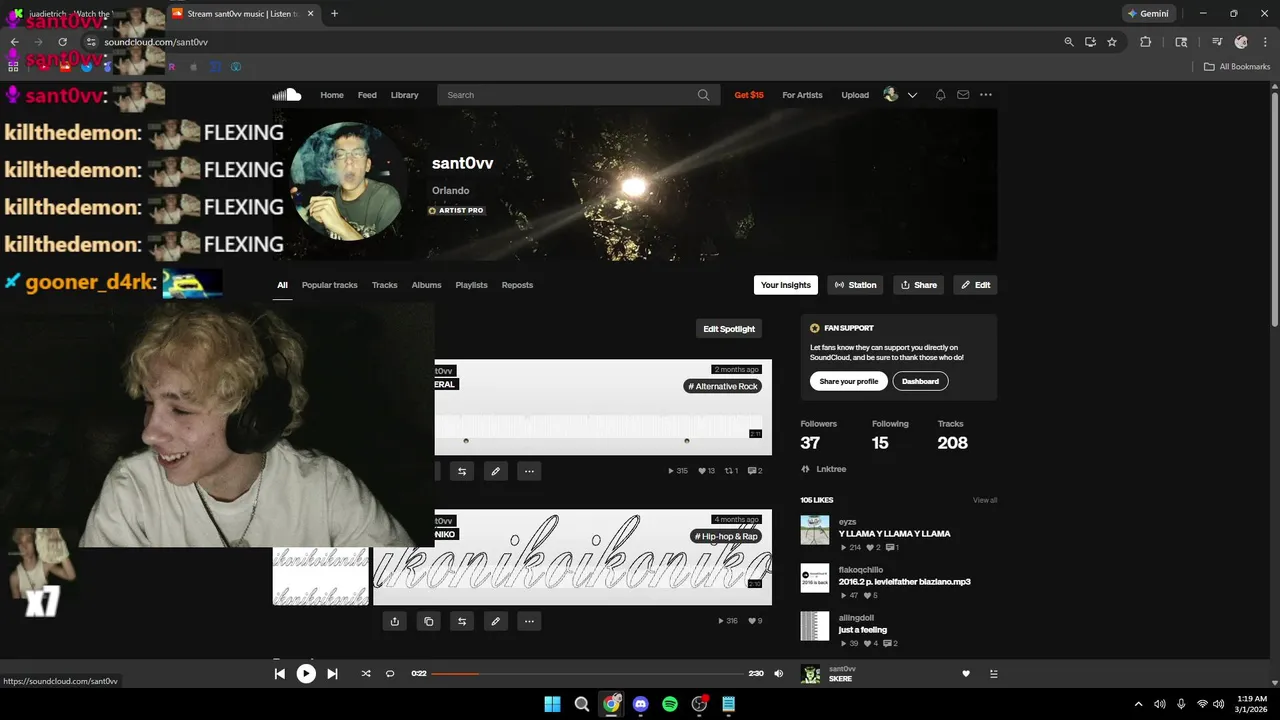Image resolution: width=1280 pixels, height=720 pixels.
Task: Edit the Hip-hop & Rap track via pencil icon
Action: point(496,621)
